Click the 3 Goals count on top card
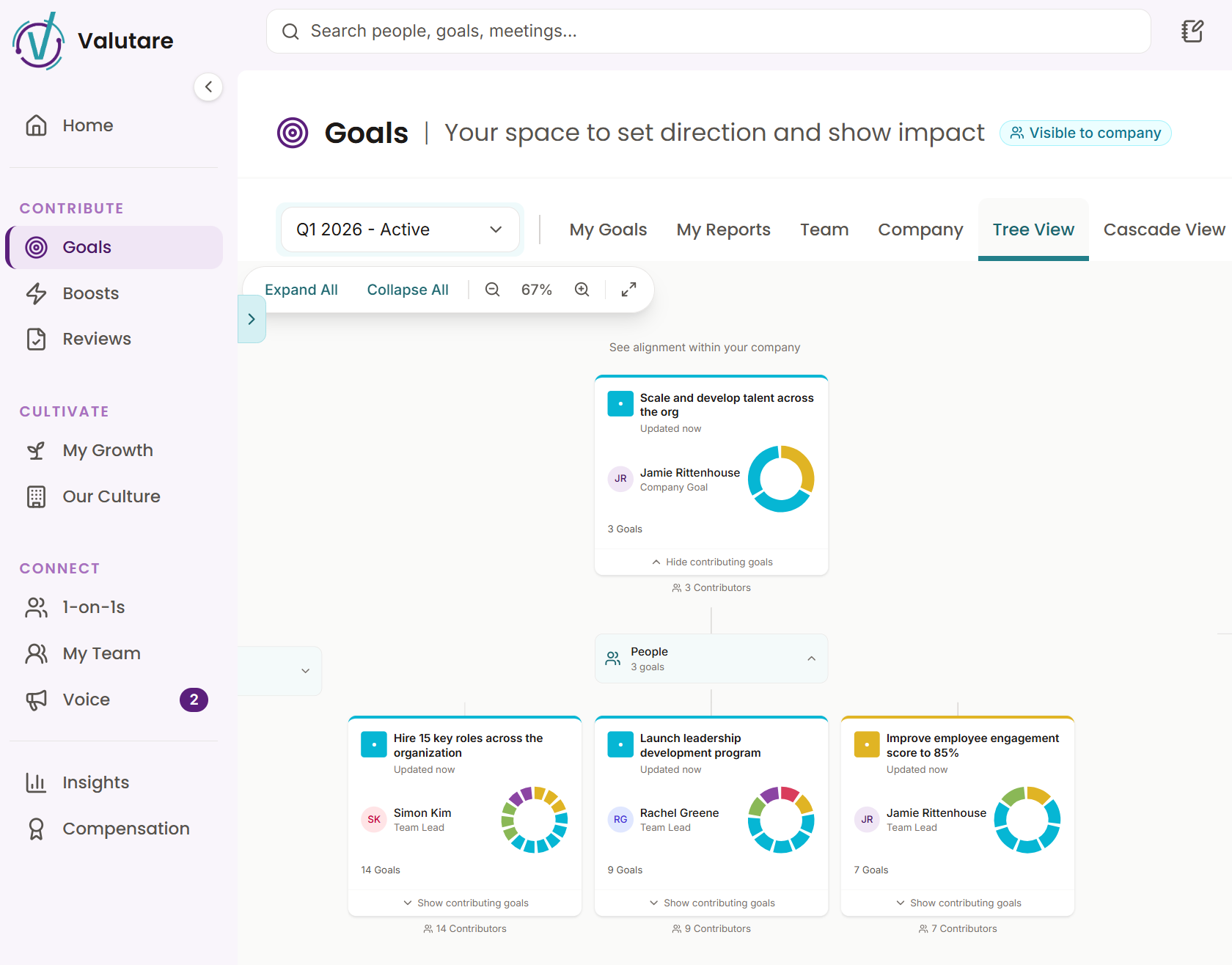Viewport: 1232px width, 965px height. click(x=625, y=529)
